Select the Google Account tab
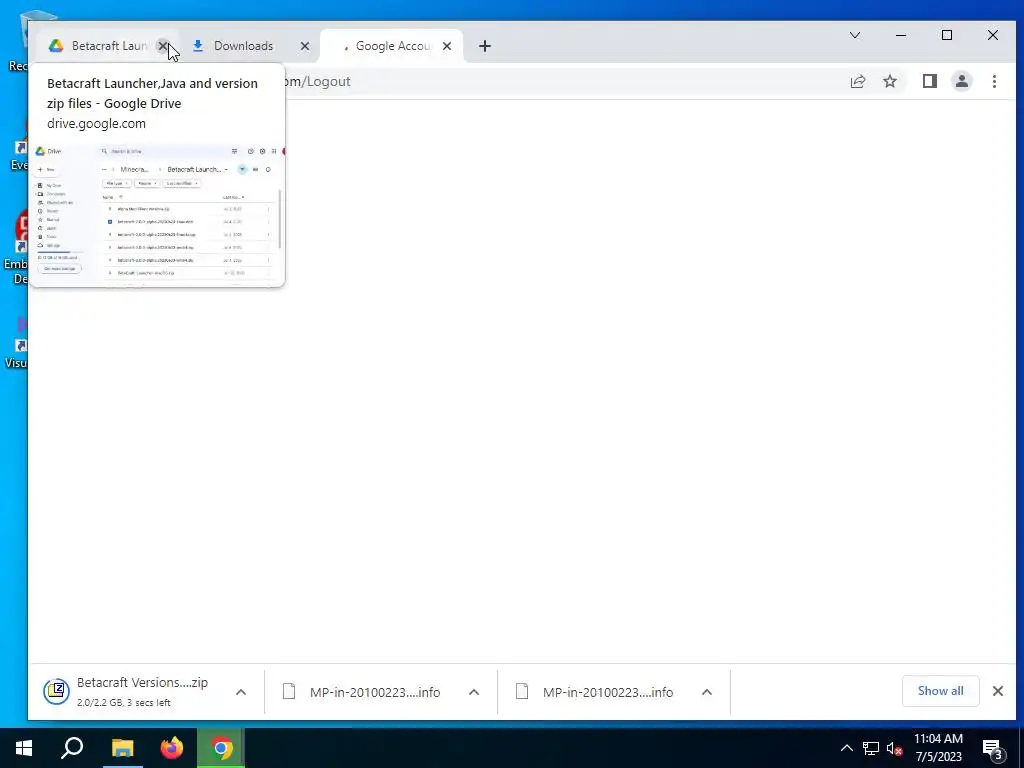The width and height of the screenshot is (1024, 768). click(x=392, y=46)
